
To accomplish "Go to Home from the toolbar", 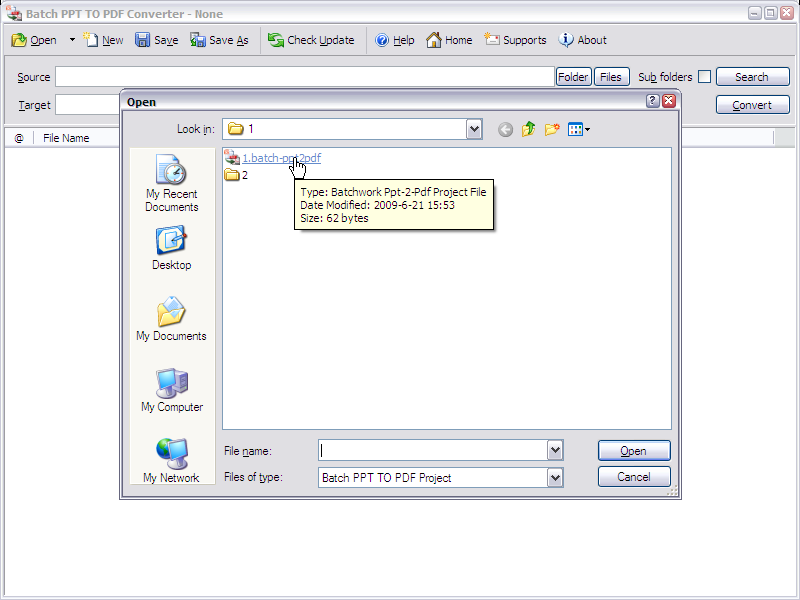I will coord(449,40).
